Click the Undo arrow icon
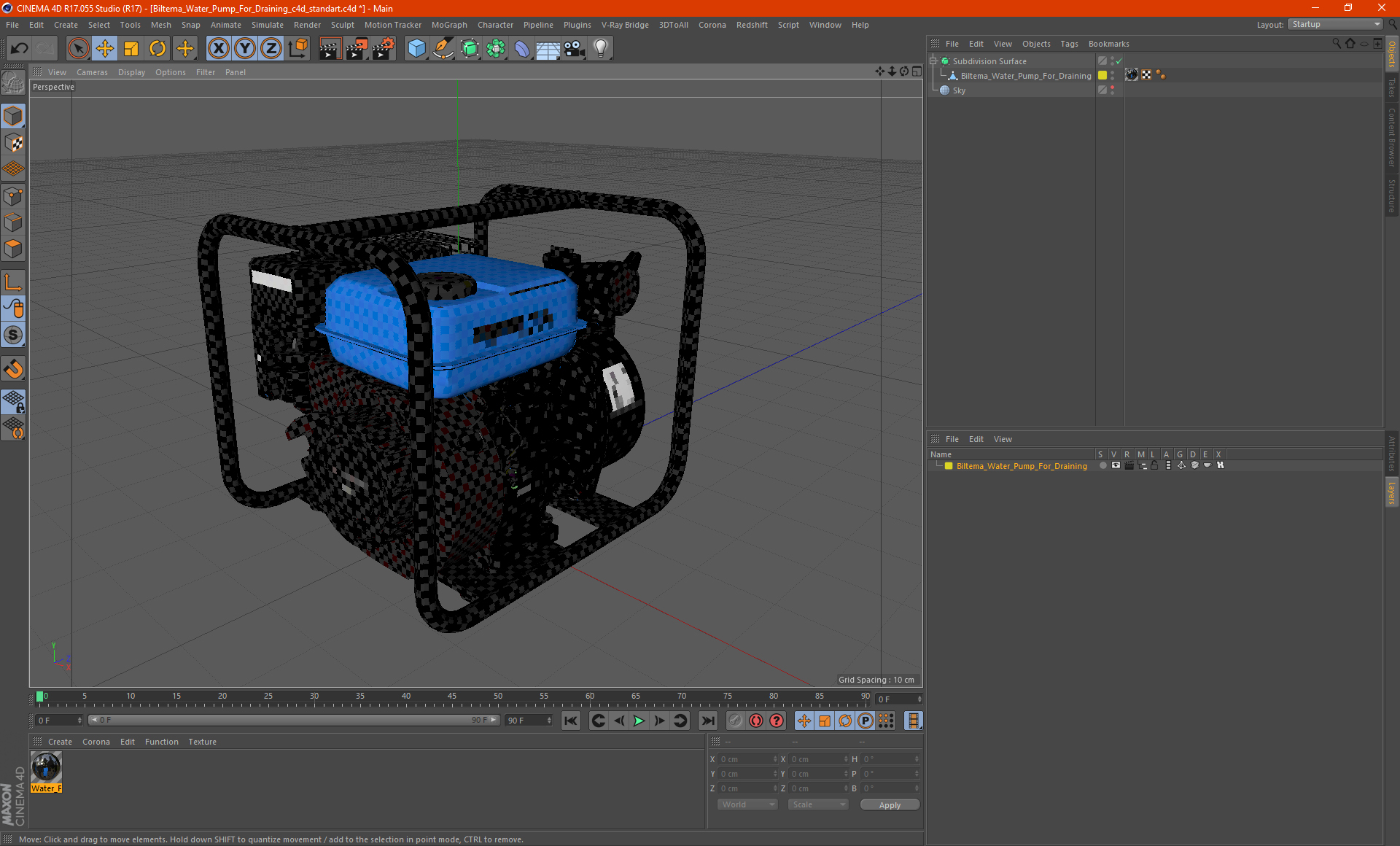Image resolution: width=1400 pixels, height=846 pixels. 20,49
